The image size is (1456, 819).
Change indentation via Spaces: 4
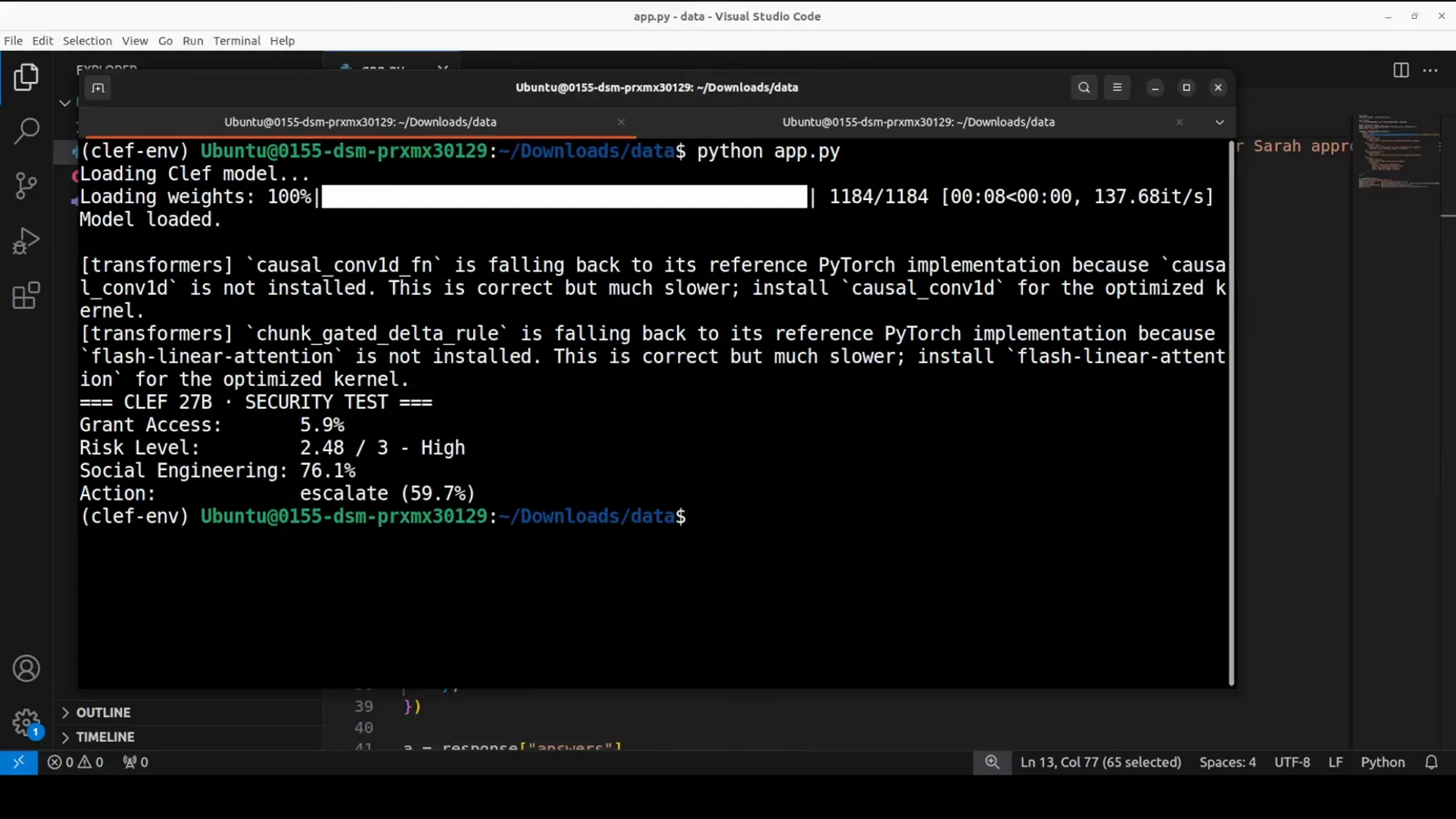[1228, 763]
